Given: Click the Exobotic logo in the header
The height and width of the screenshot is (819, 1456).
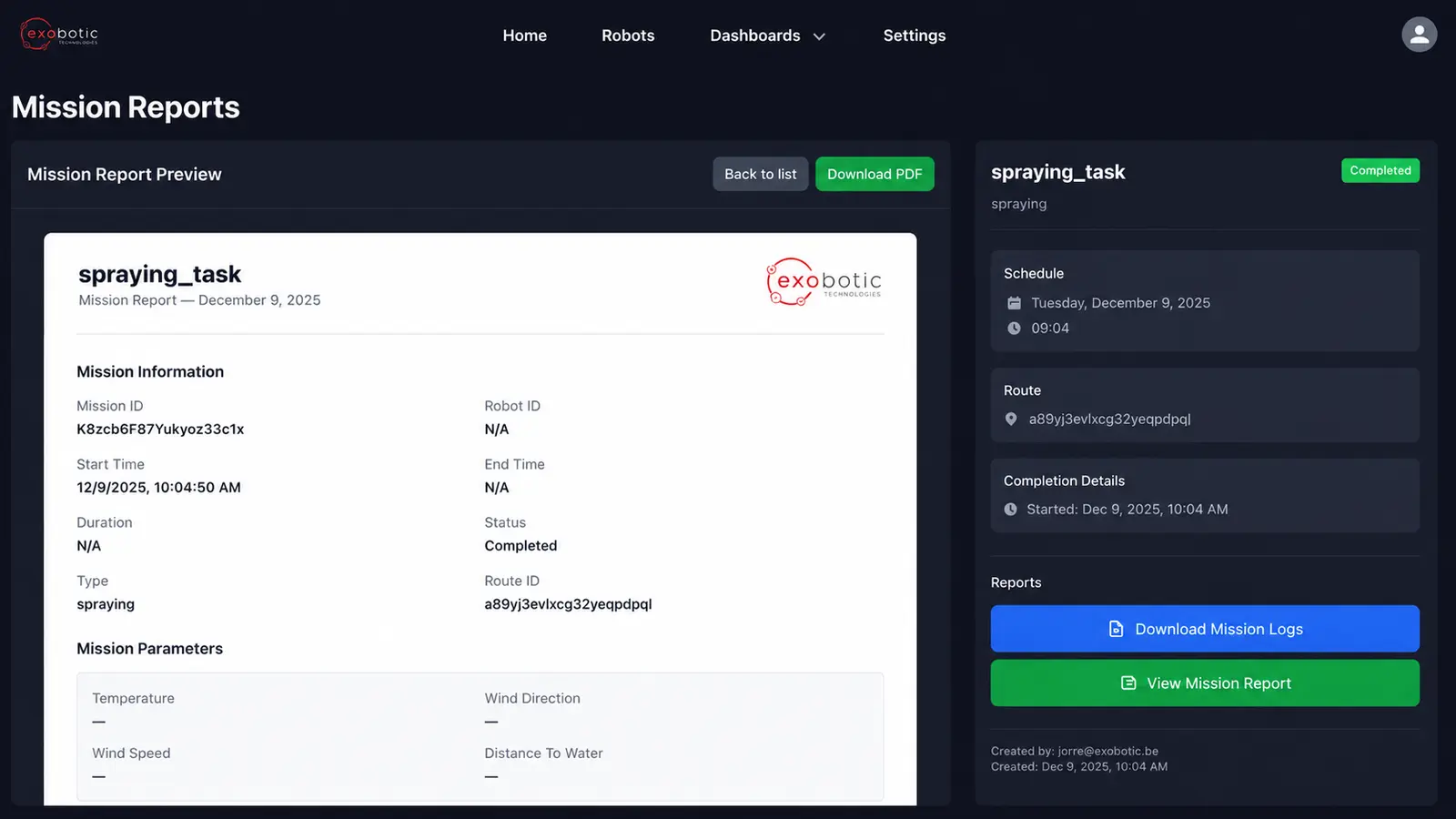Looking at the screenshot, I should pos(59,35).
